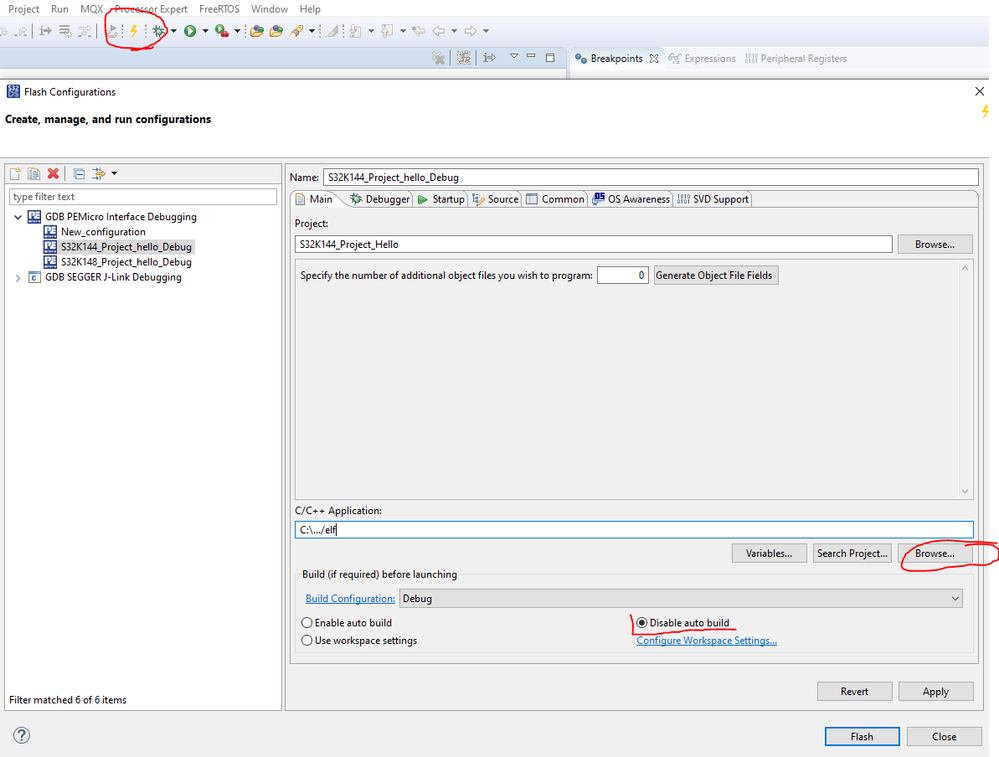The image size is (999, 757).
Task: Open Configure Workspace Settings link
Action: pyautogui.click(x=707, y=640)
